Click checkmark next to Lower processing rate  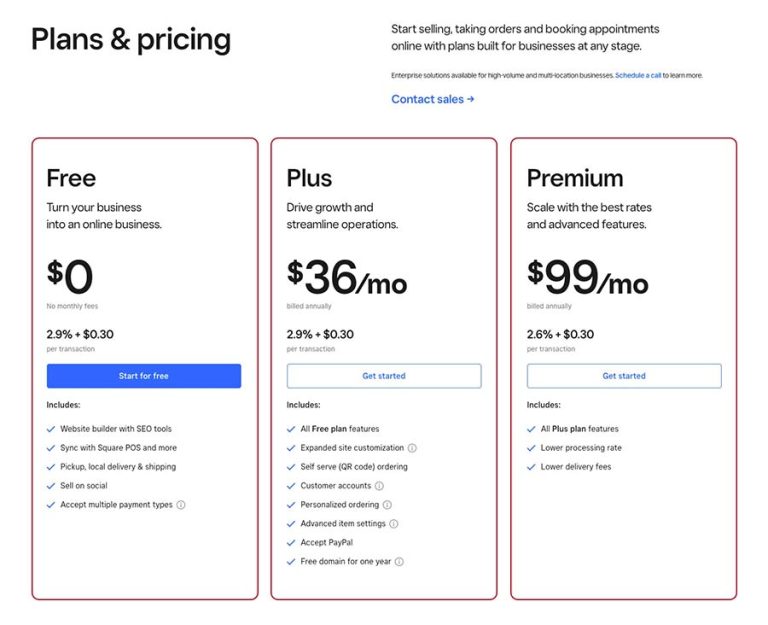[x=531, y=448]
